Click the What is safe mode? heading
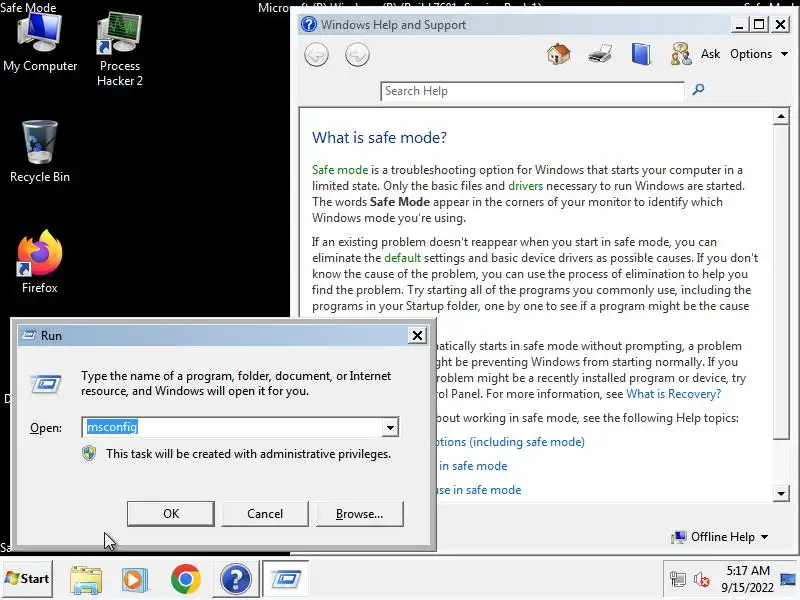800x600 pixels. click(x=379, y=137)
